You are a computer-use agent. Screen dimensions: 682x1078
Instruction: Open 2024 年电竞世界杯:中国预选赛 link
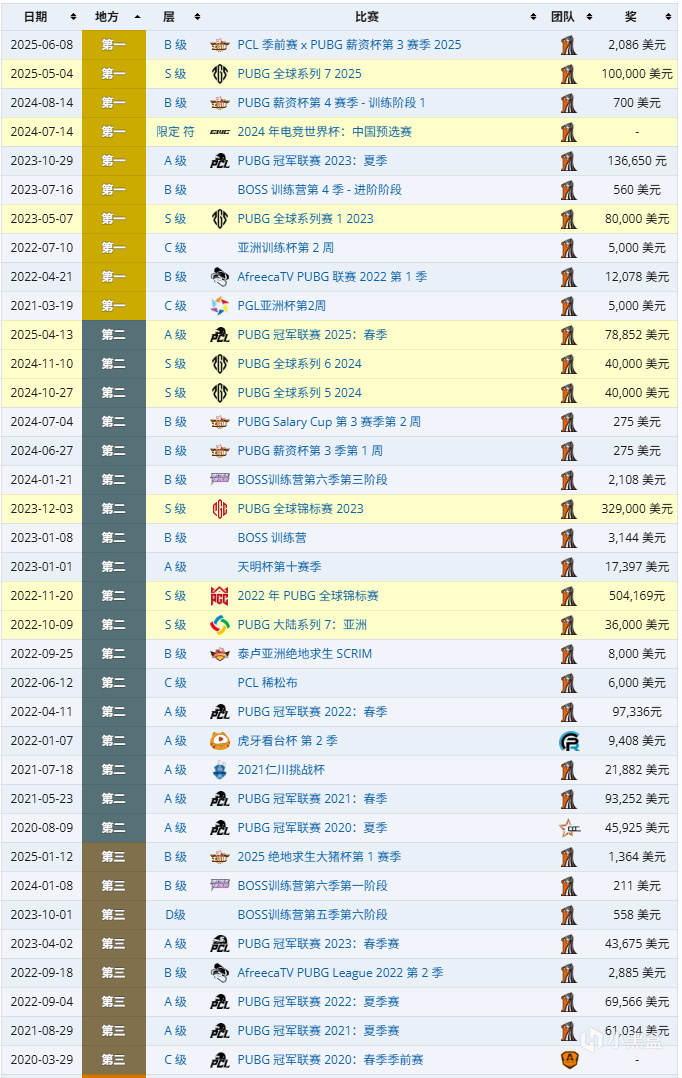tap(324, 131)
